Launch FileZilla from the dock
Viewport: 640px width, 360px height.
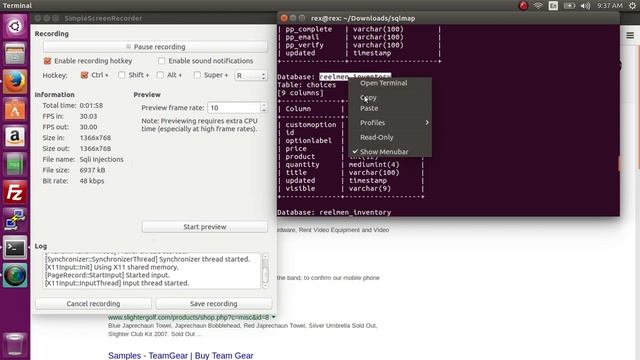pyautogui.click(x=15, y=192)
